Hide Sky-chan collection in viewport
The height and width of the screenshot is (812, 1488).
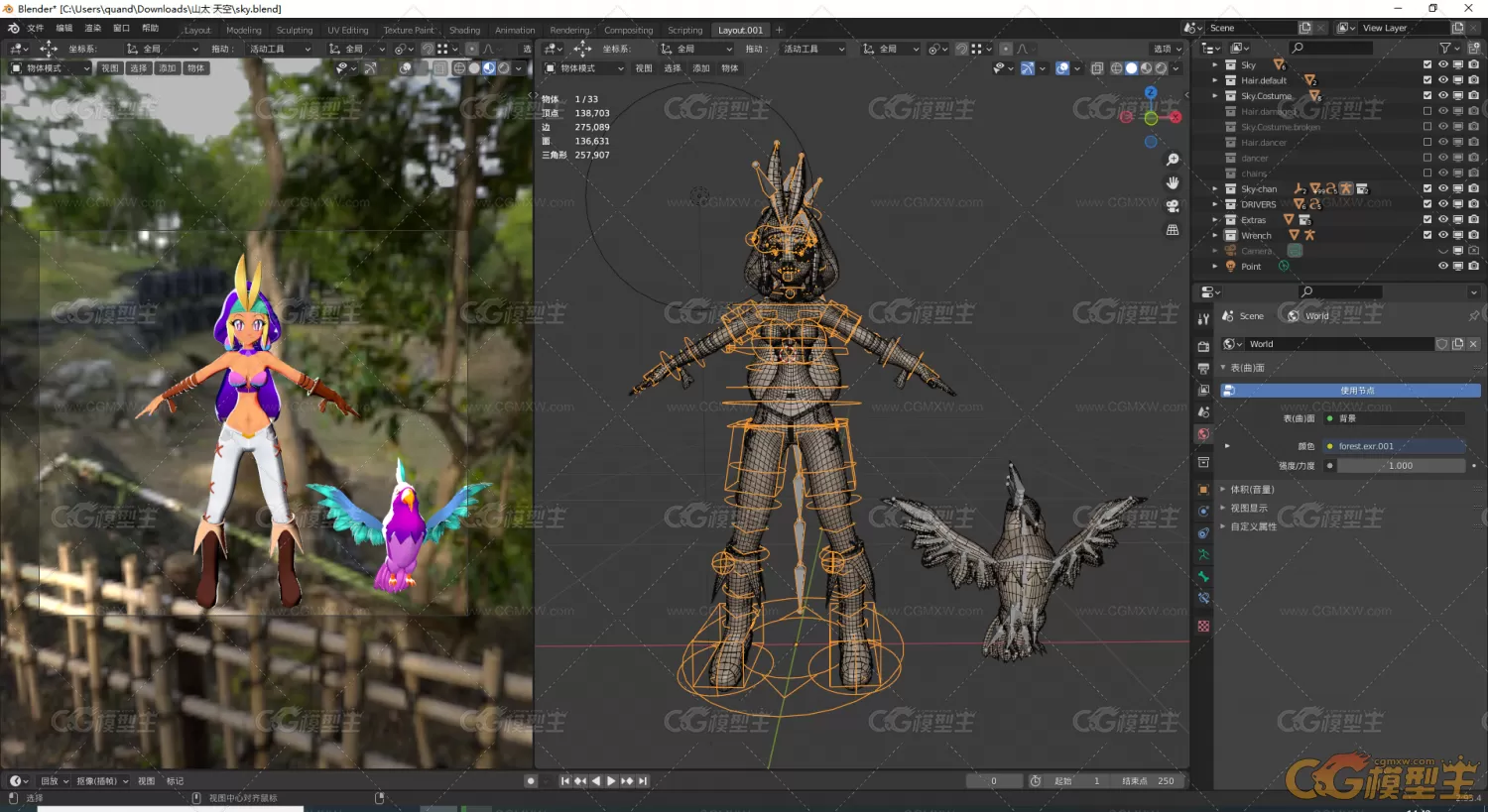(x=1443, y=188)
